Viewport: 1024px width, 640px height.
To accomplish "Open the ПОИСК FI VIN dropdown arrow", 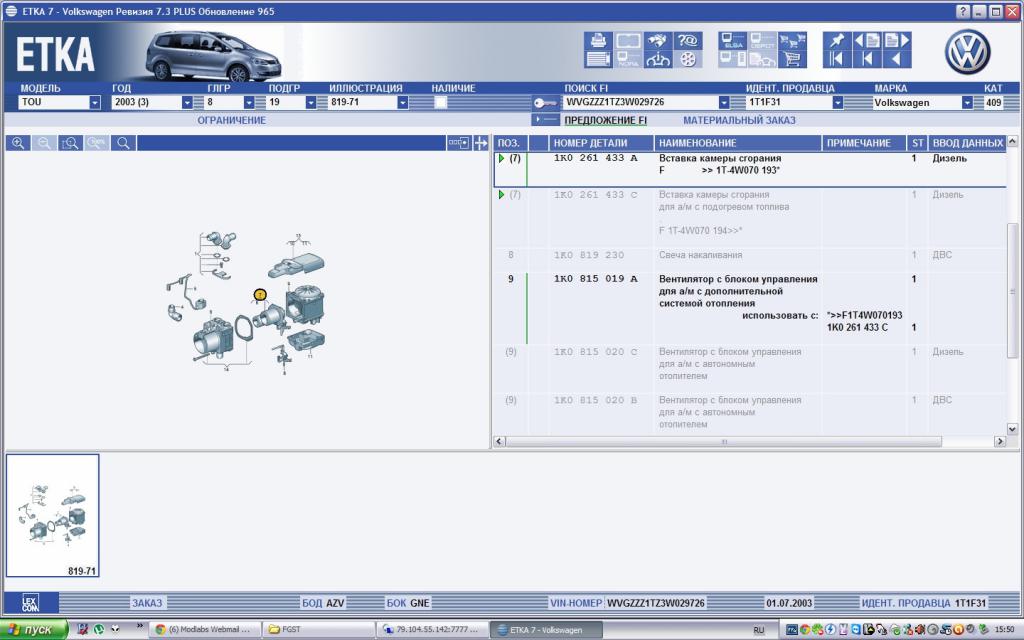I will tap(724, 103).
